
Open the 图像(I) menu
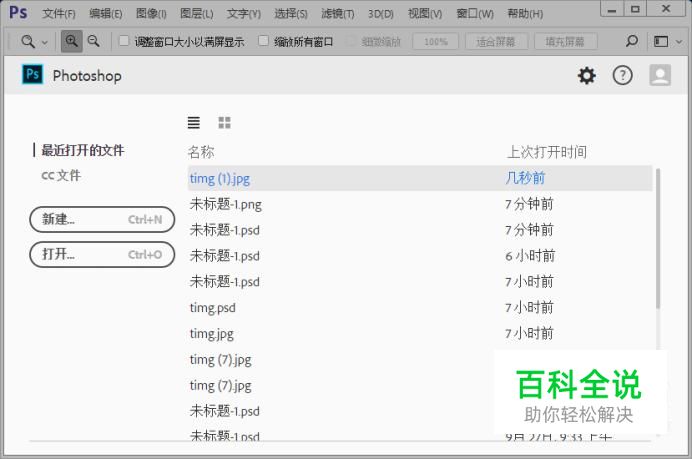click(151, 14)
